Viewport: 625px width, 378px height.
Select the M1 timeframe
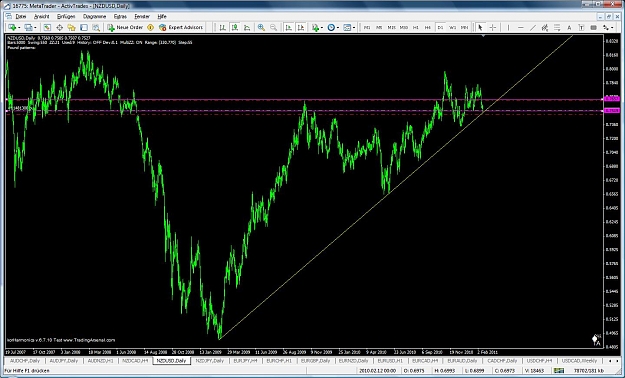[x=367, y=28]
